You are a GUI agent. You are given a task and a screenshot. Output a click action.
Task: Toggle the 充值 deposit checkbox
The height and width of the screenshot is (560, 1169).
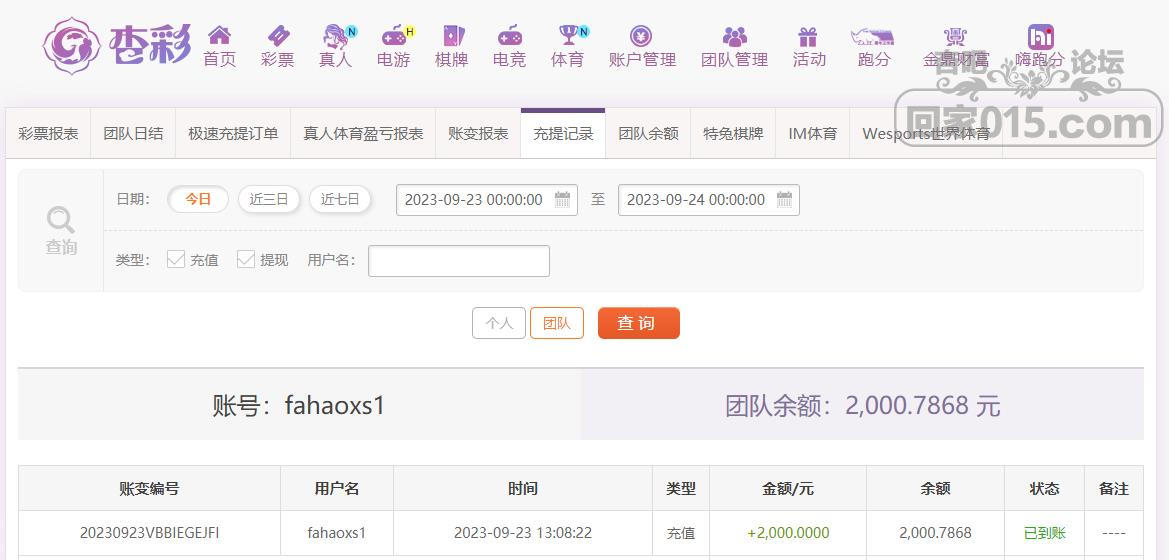click(x=176, y=259)
